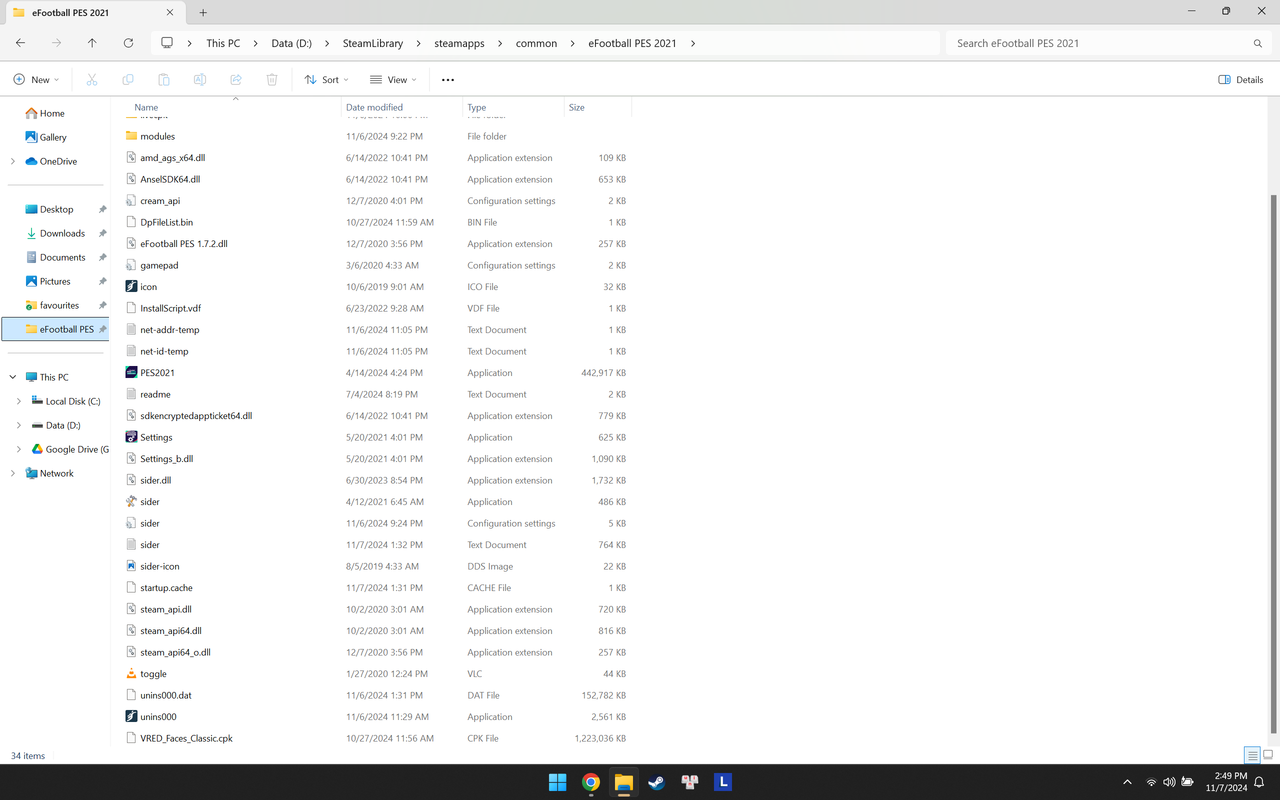1280x800 pixels.
Task: Click the Cut icon in the toolbar
Action: pos(92,79)
